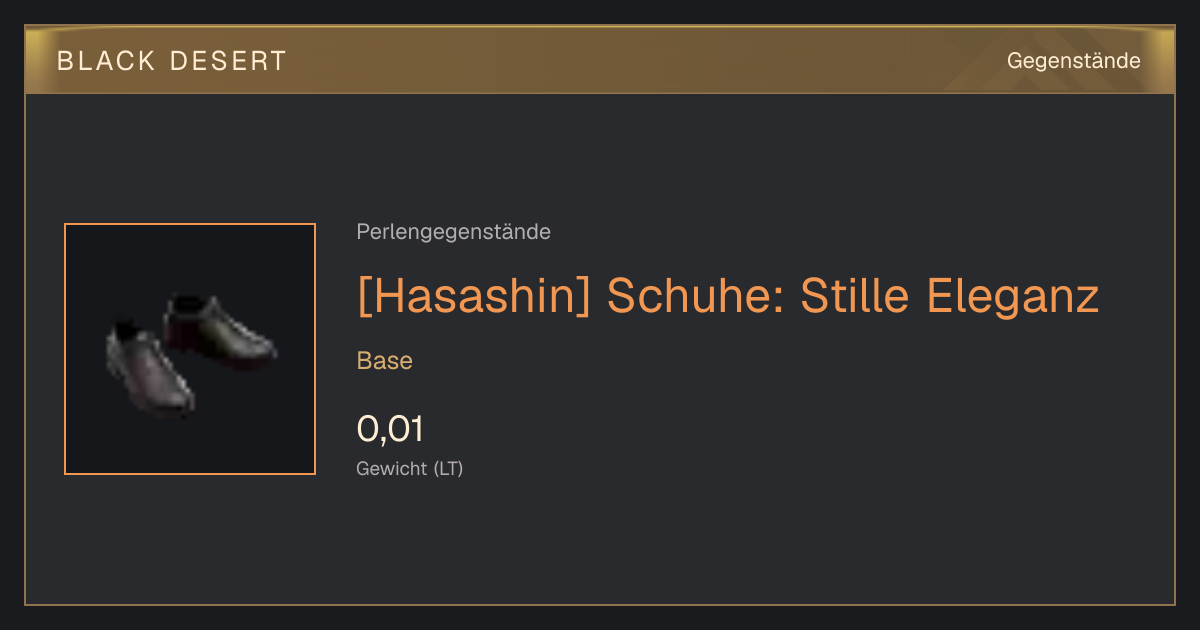
Task: Click the word Stille in the title
Action: click(856, 297)
